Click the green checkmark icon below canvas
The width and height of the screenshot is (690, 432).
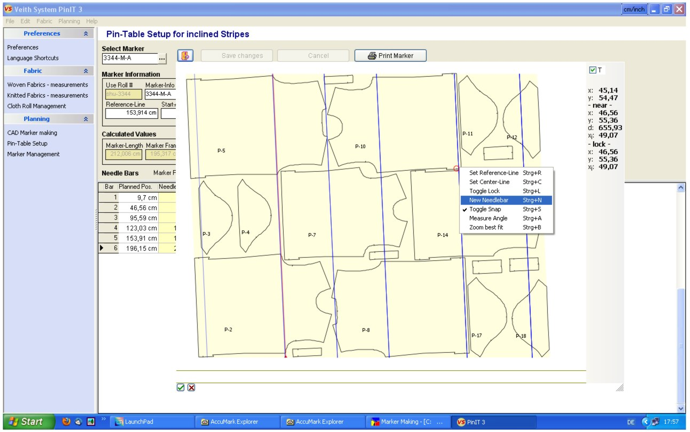(180, 387)
